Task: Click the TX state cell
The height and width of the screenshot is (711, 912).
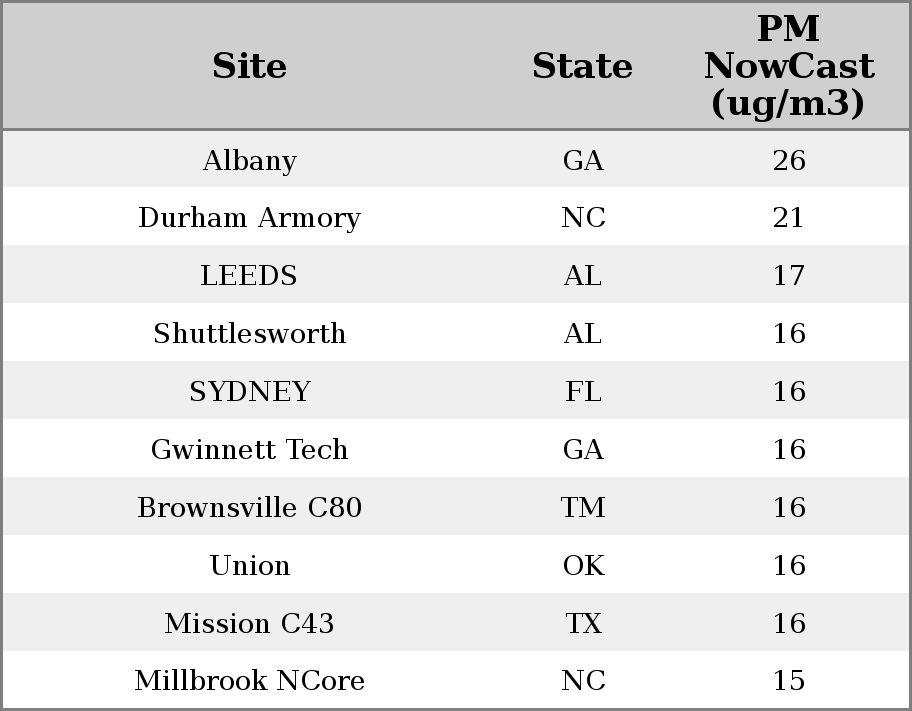Action: 583,623
